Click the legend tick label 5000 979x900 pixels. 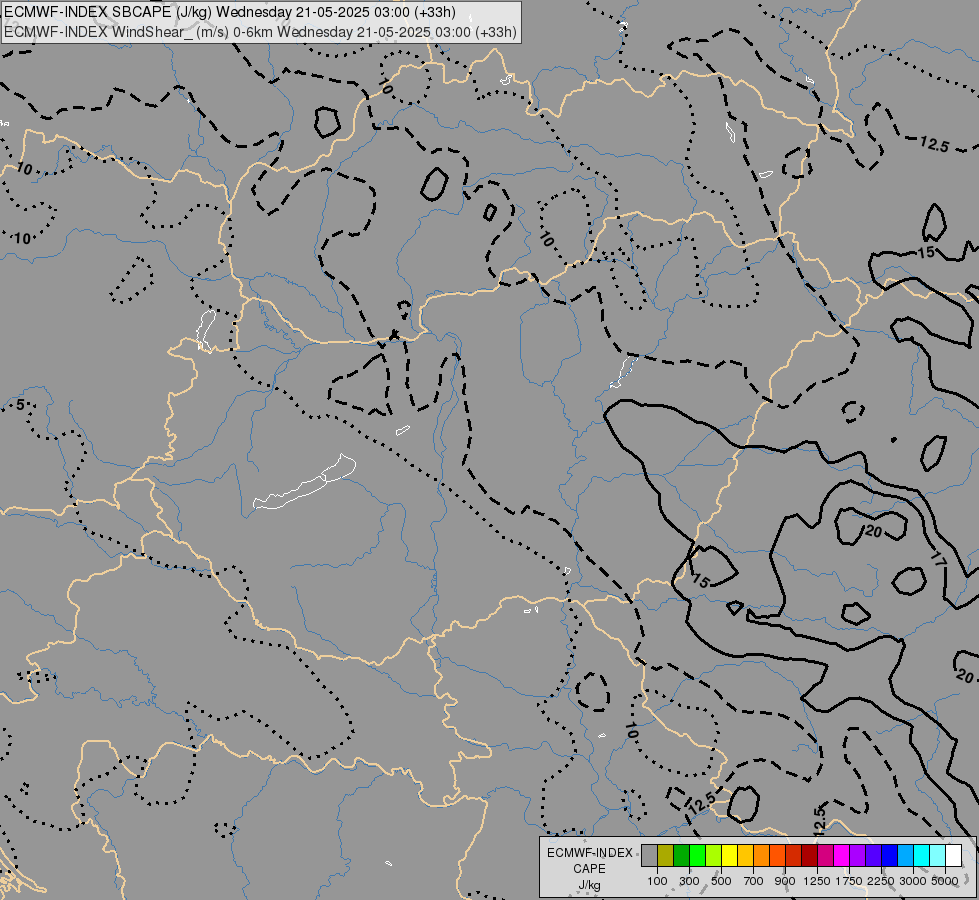point(945,881)
